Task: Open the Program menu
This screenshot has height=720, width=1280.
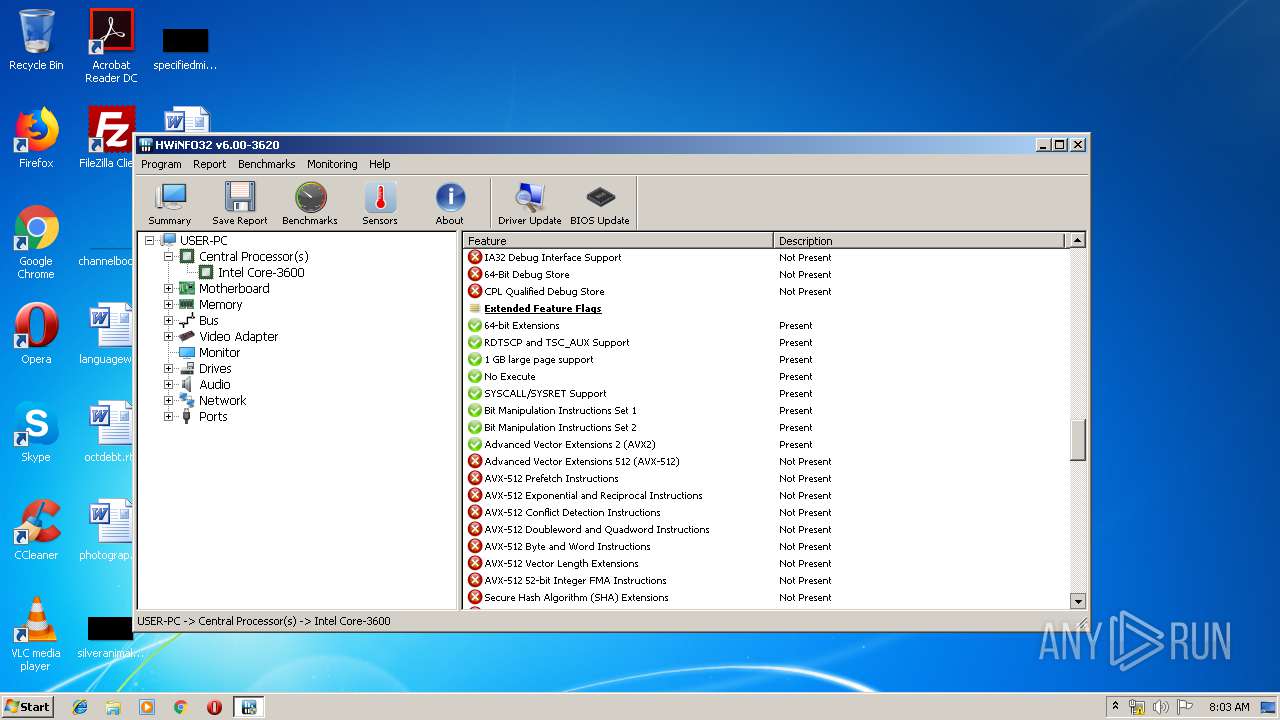Action: tap(161, 164)
